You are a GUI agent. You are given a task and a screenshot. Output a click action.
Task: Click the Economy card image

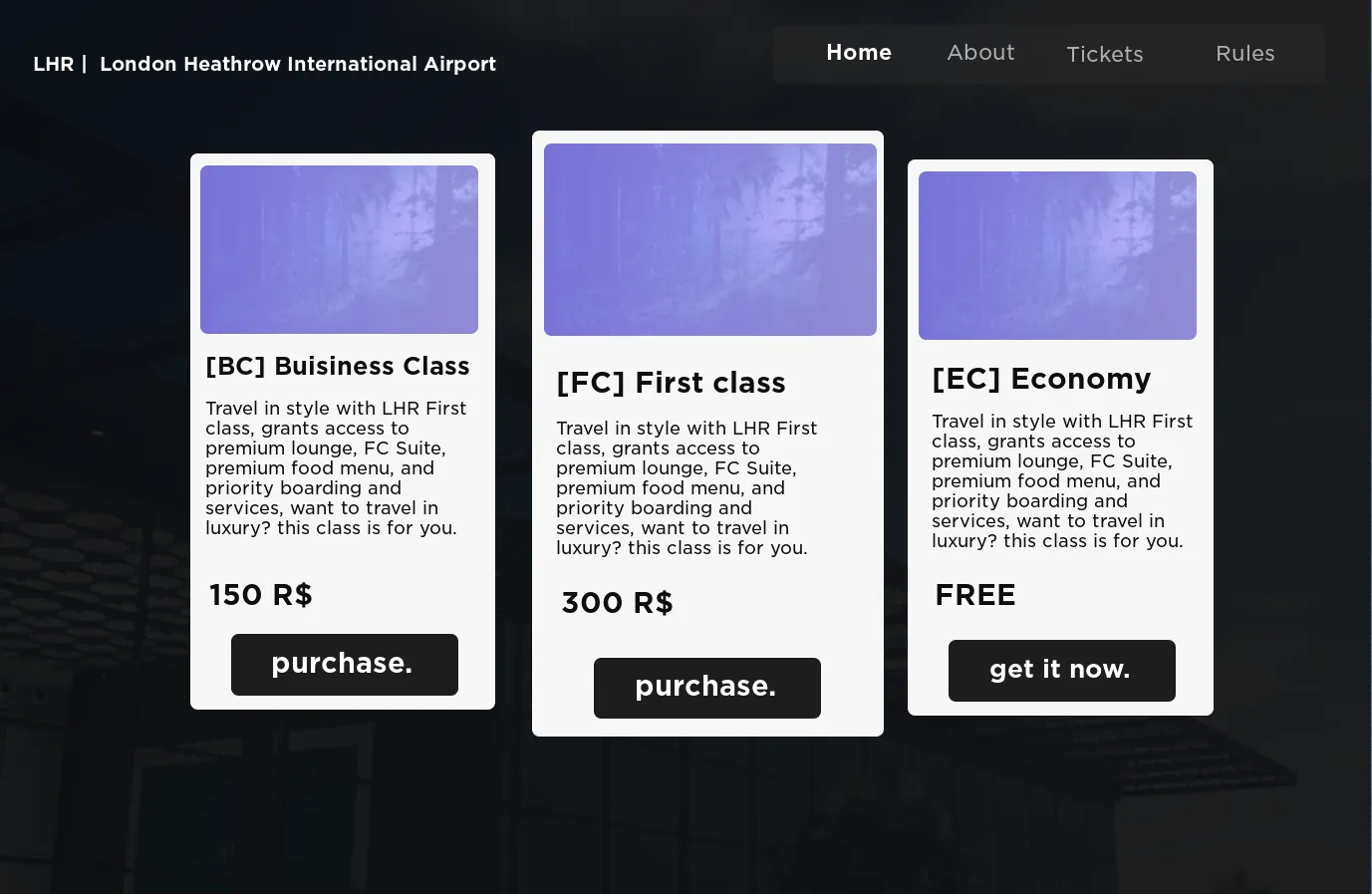click(x=1057, y=255)
